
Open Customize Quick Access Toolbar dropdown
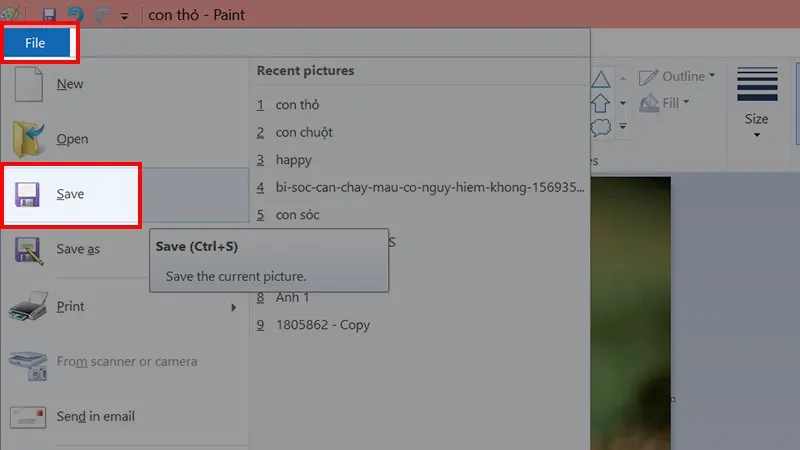tap(124, 16)
